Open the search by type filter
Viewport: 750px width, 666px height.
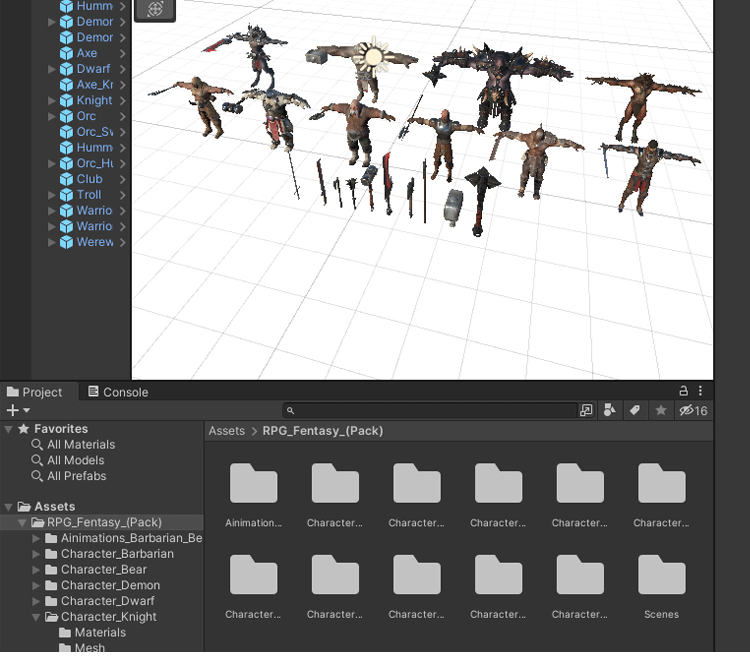coord(610,411)
